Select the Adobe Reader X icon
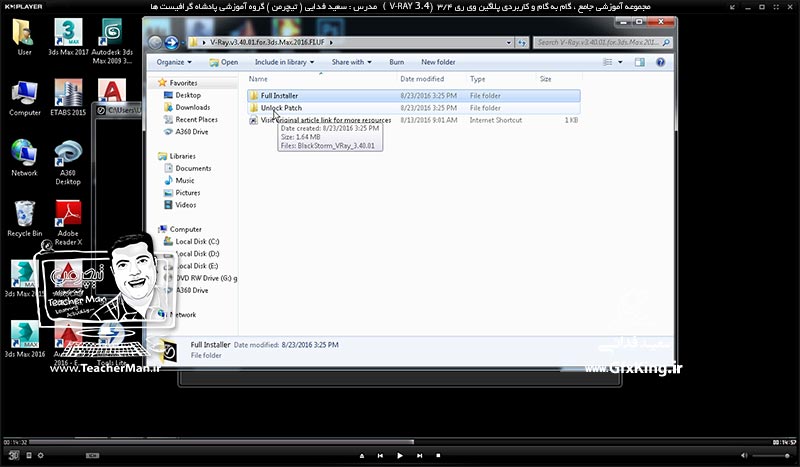This screenshot has height=467, width=800. [x=68, y=223]
